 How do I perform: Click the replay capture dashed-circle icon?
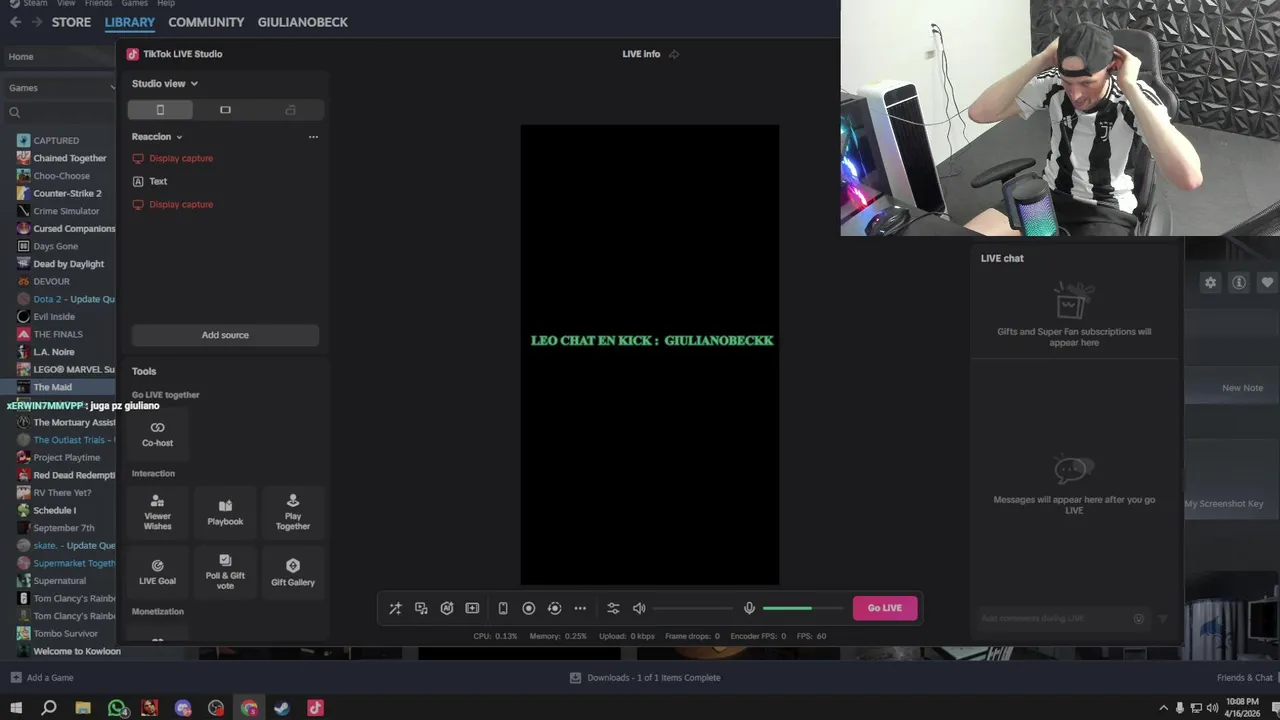pos(555,608)
